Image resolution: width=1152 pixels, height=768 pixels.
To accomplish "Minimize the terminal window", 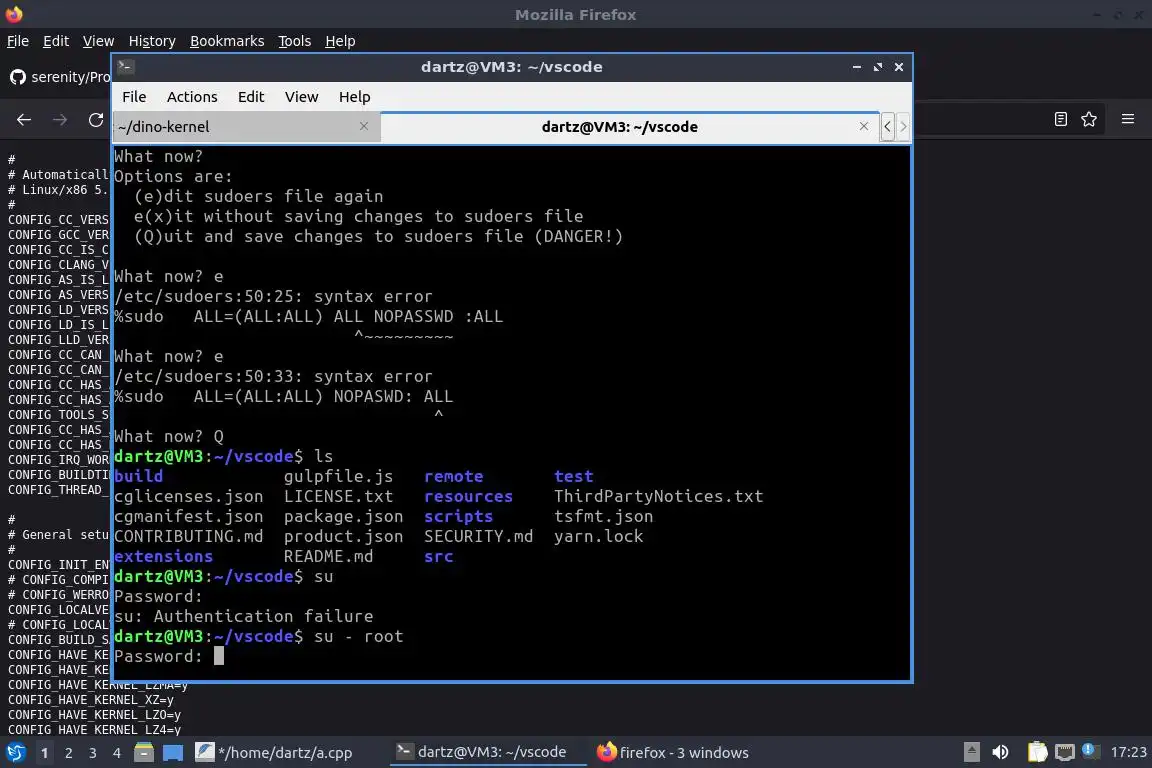I will 857,67.
